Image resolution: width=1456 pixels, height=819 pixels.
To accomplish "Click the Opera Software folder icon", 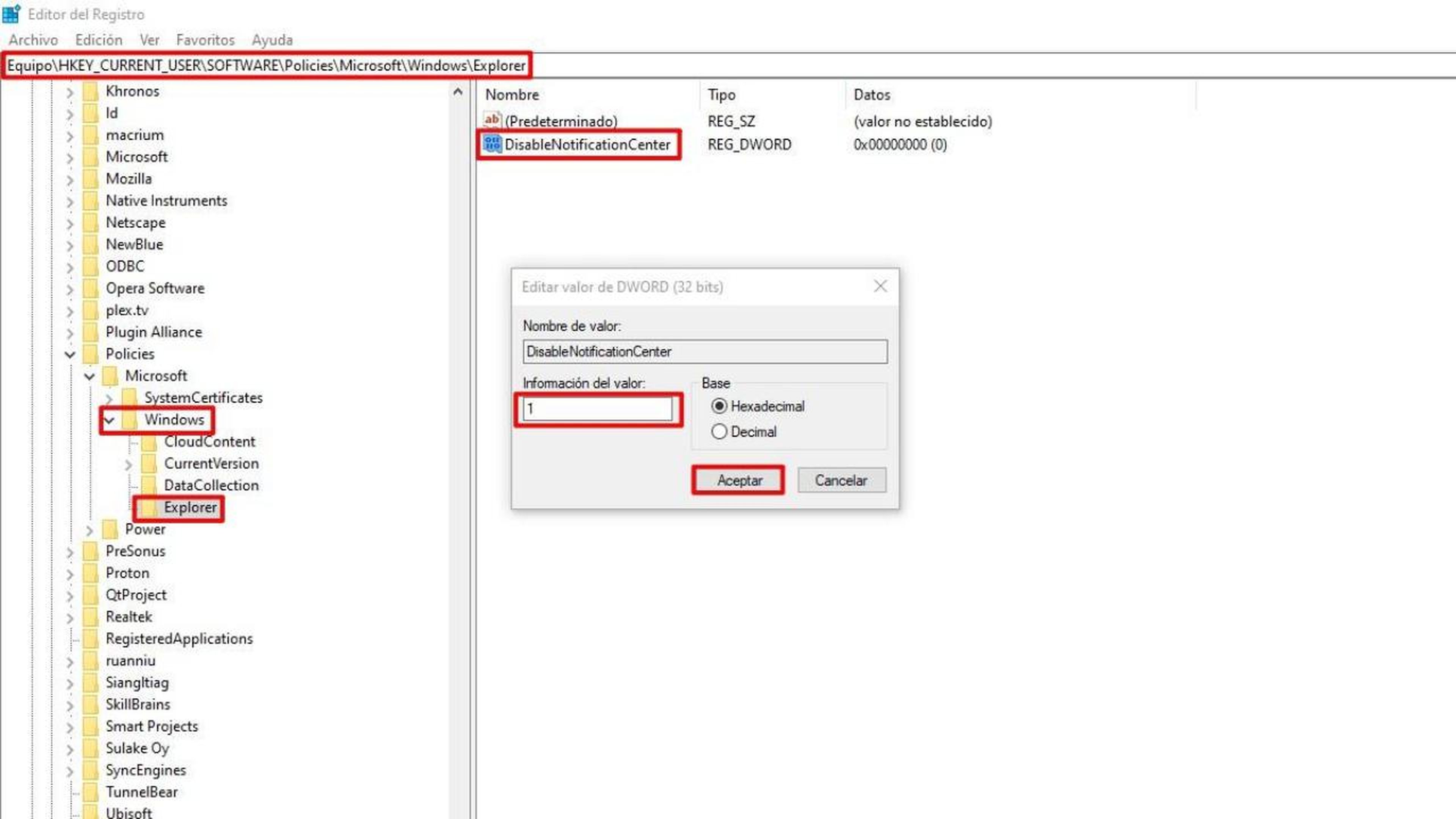I will [91, 288].
